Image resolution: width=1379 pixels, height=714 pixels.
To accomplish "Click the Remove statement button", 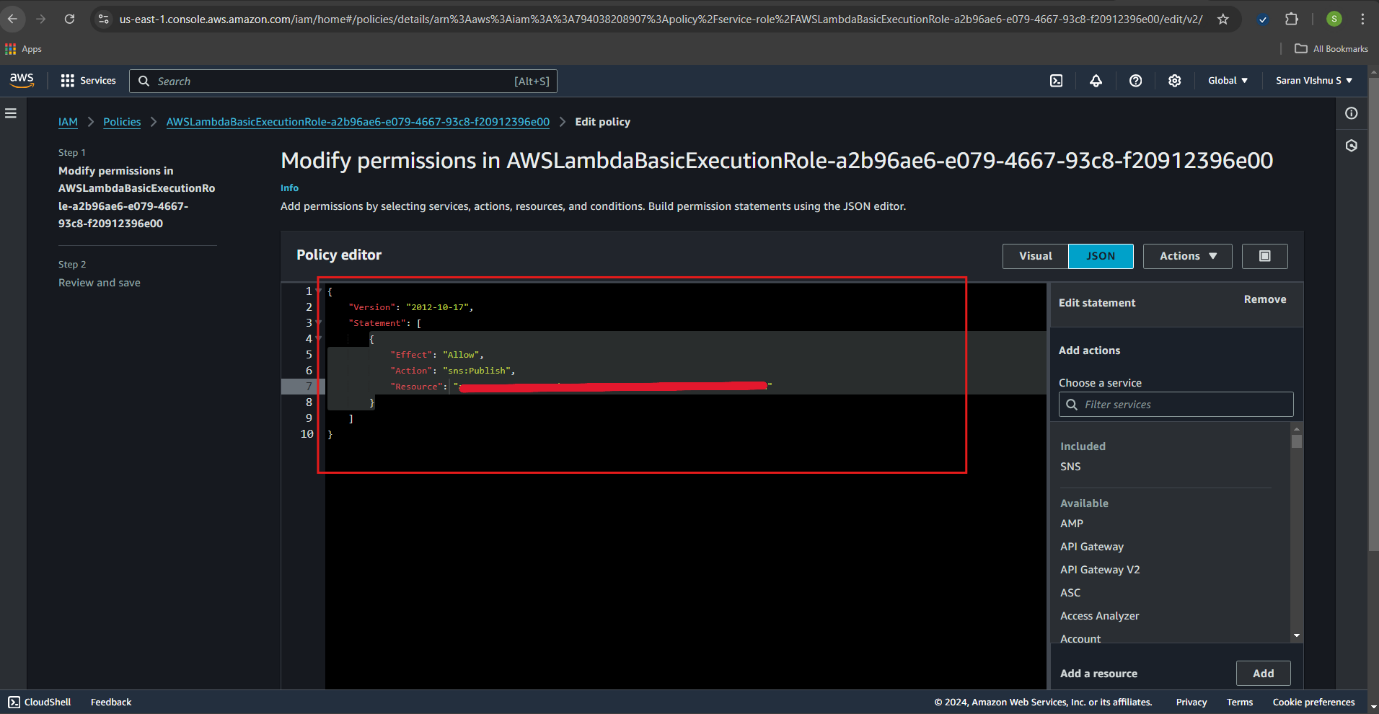I will point(1264,300).
